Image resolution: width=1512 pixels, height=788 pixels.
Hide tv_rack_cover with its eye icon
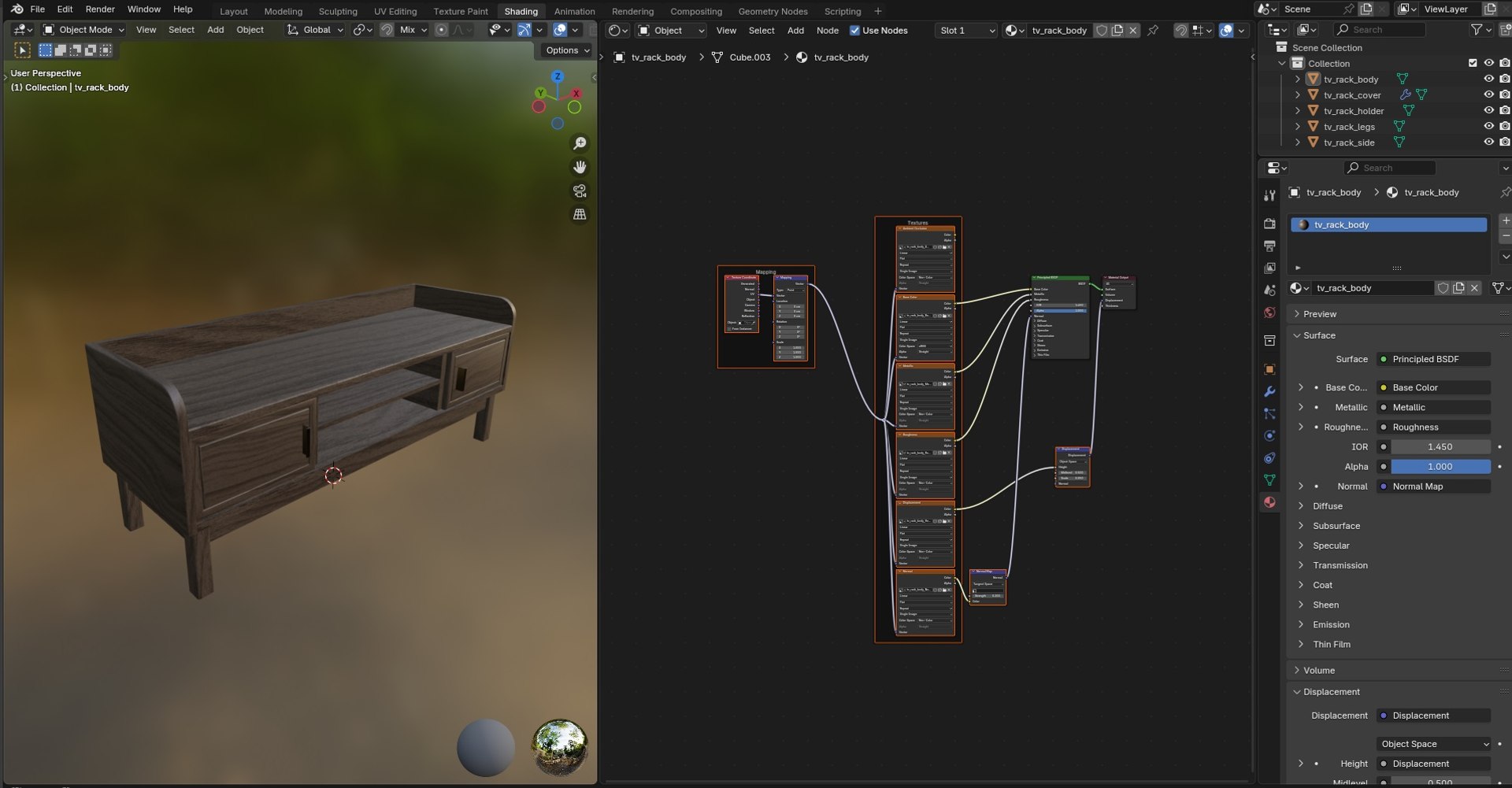1488,94
